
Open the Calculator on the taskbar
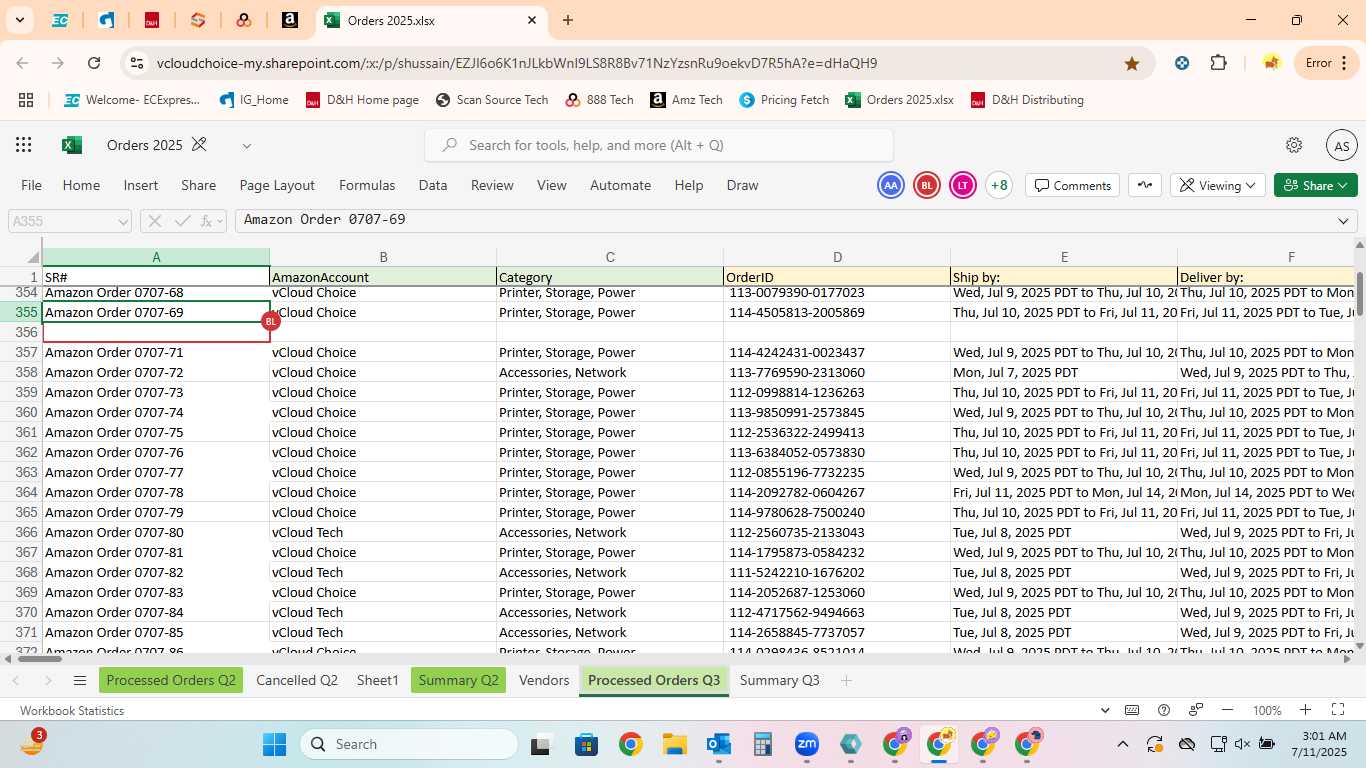tap(763, 744)
